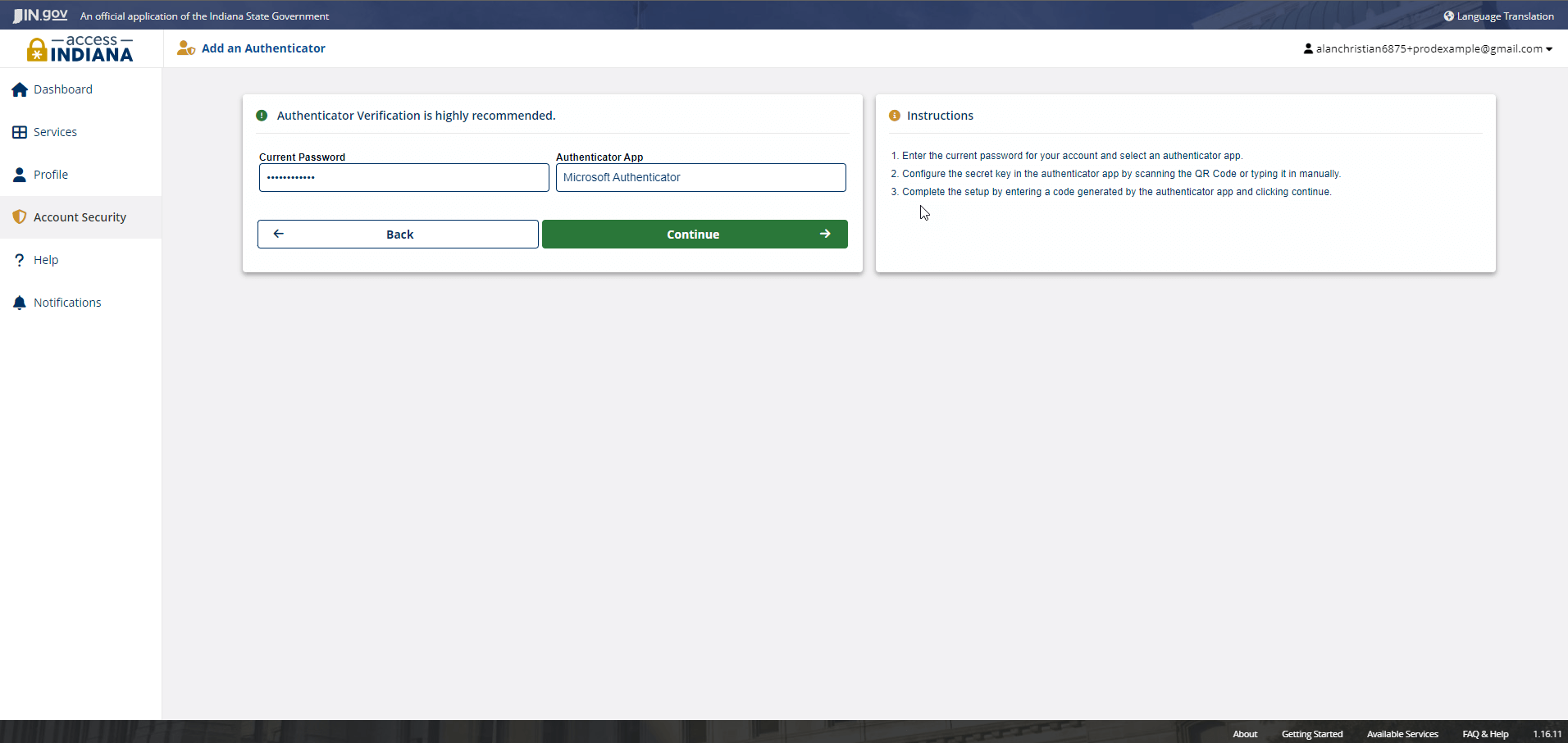The width and height of the screenshot is (1568, 743).
Task: Open the Authenticator App dropdown
Action: [700, 177]
